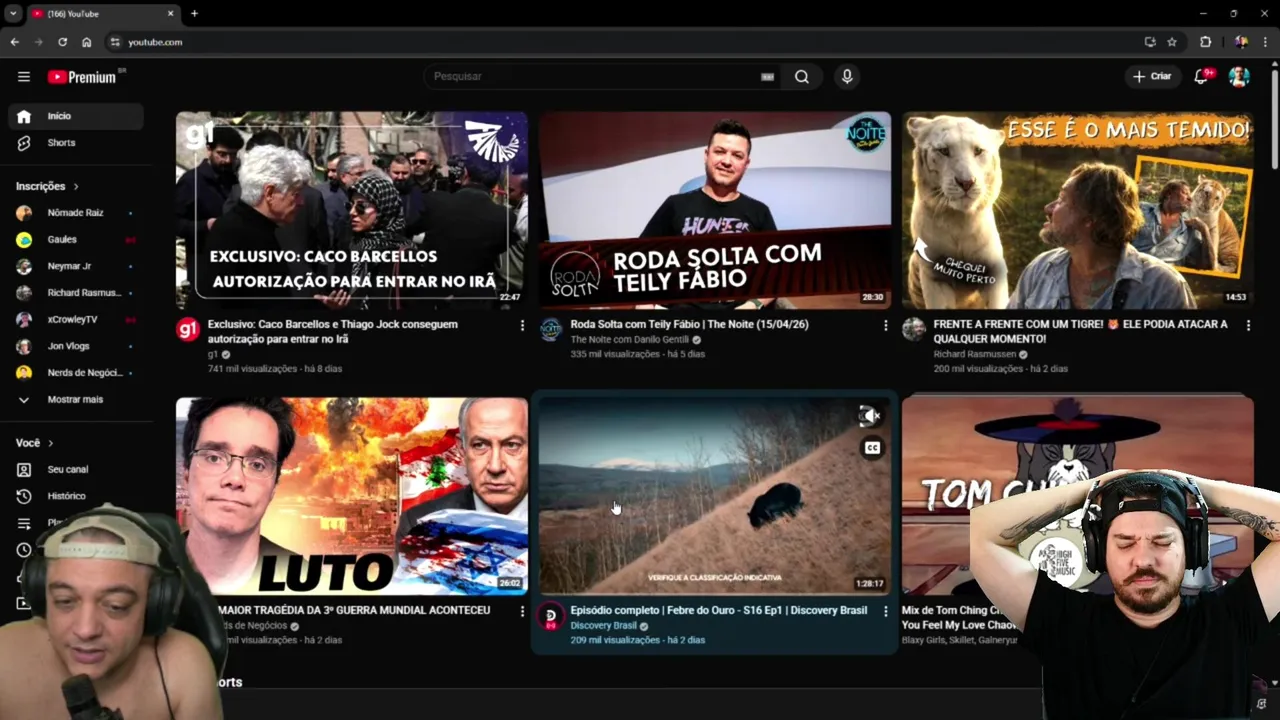Click the g1 channel avatar
The width and height of the screenshot is (1280, 720).
(x=188, y=330)
